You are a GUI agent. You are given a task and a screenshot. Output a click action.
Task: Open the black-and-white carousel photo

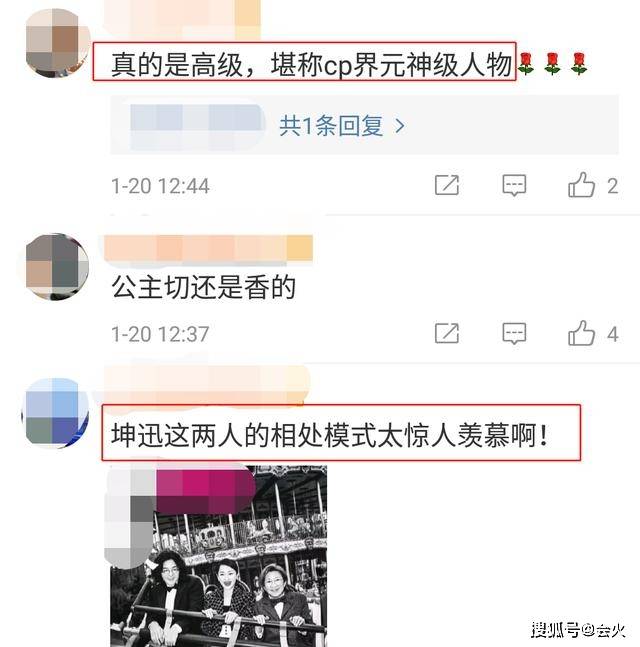tap(218, 556)
